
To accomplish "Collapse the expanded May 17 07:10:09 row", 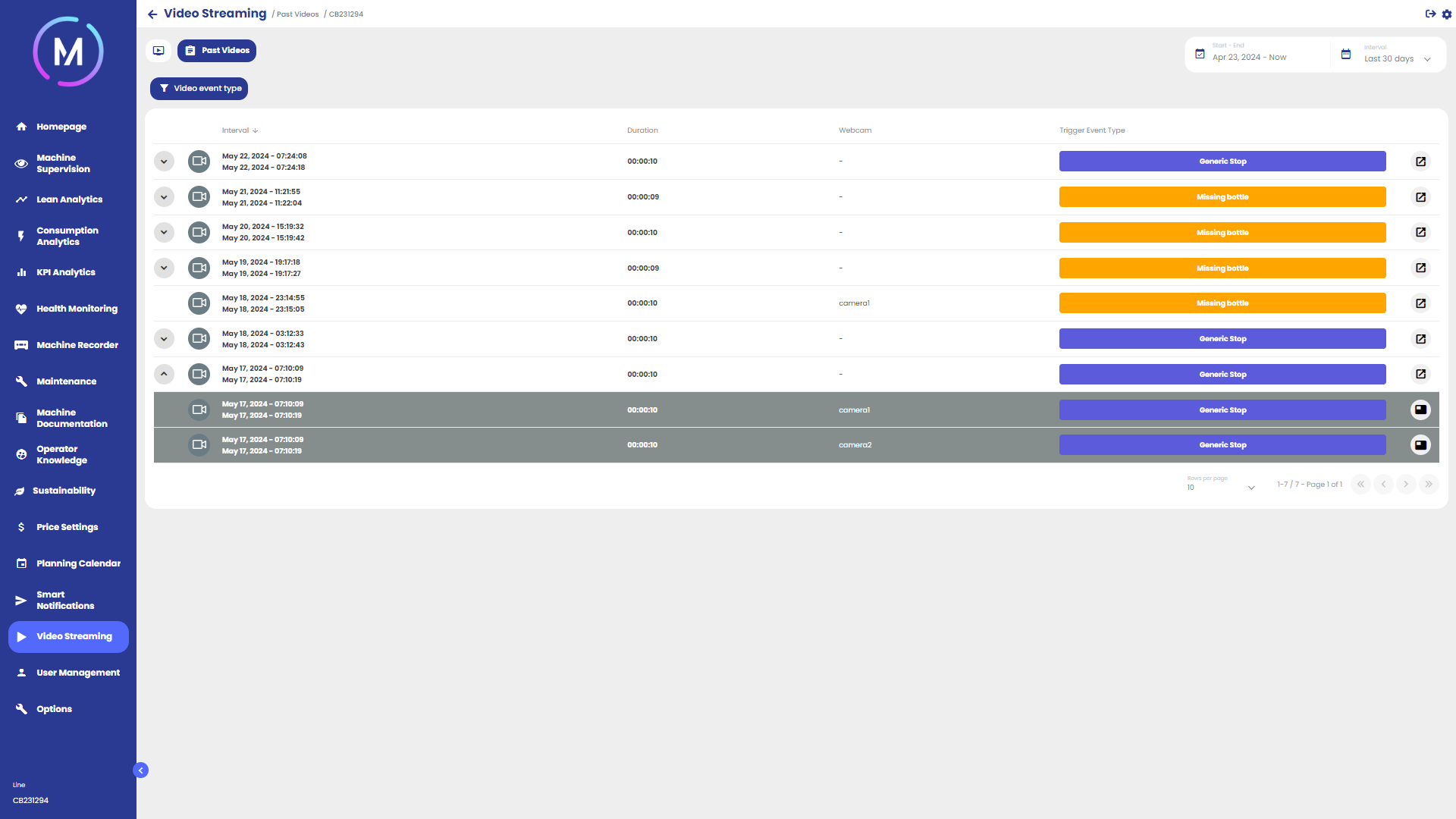I will [164, 374].
